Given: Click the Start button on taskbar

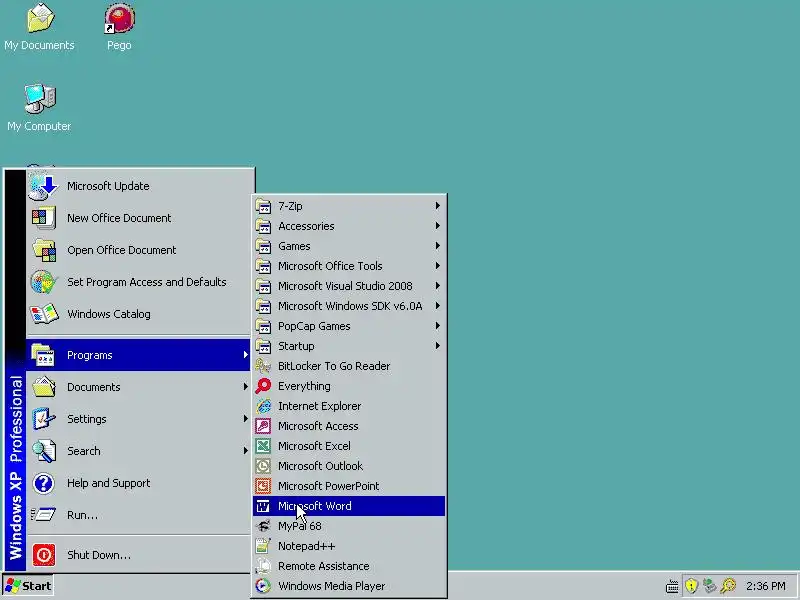Looking at the screenshot, I should pyautogui.click(x=28, y=586).
